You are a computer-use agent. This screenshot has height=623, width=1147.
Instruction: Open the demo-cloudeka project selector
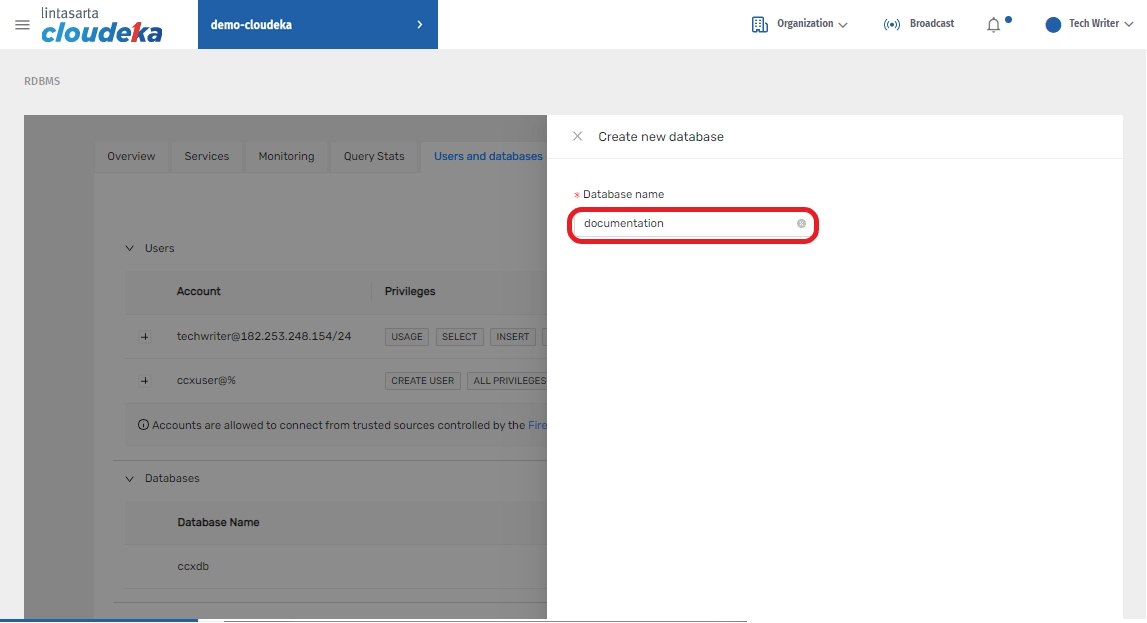coord(317,25)
